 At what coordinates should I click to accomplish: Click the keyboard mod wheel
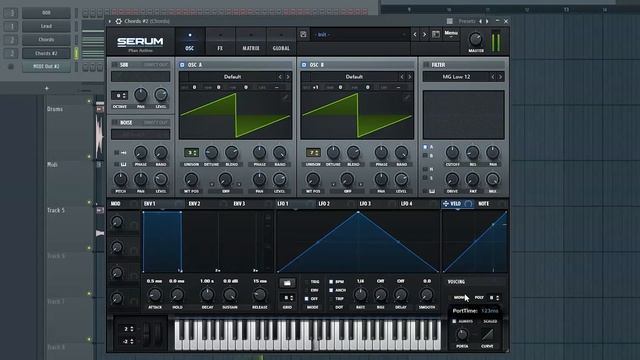pos(158,335)
